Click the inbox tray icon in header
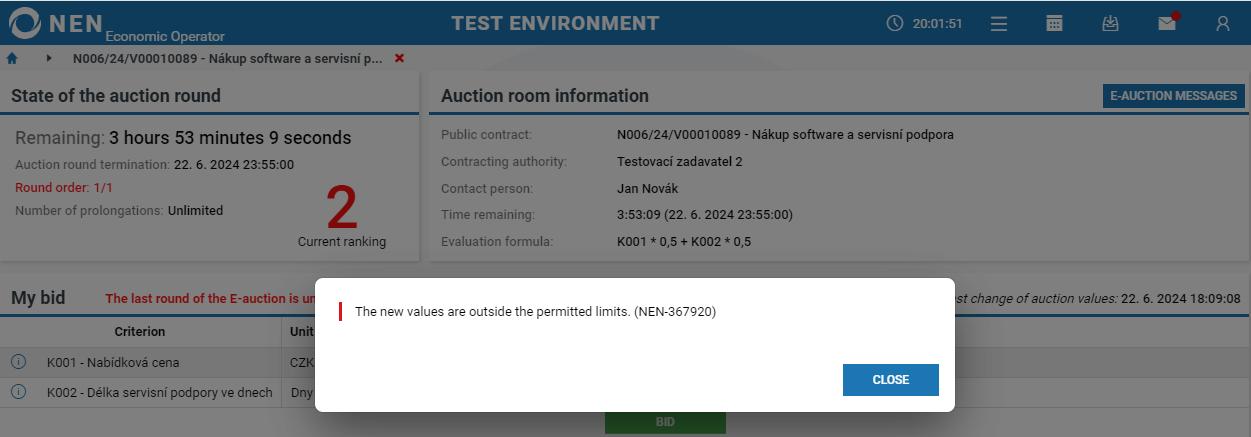1251x437 pixels. (x=1110, y=24)
